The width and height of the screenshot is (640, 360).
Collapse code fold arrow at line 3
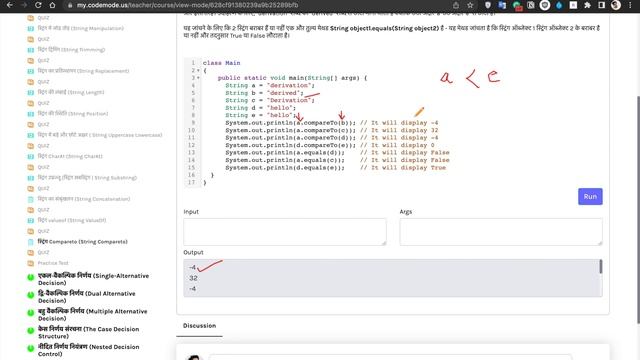(x=198, y=78)
